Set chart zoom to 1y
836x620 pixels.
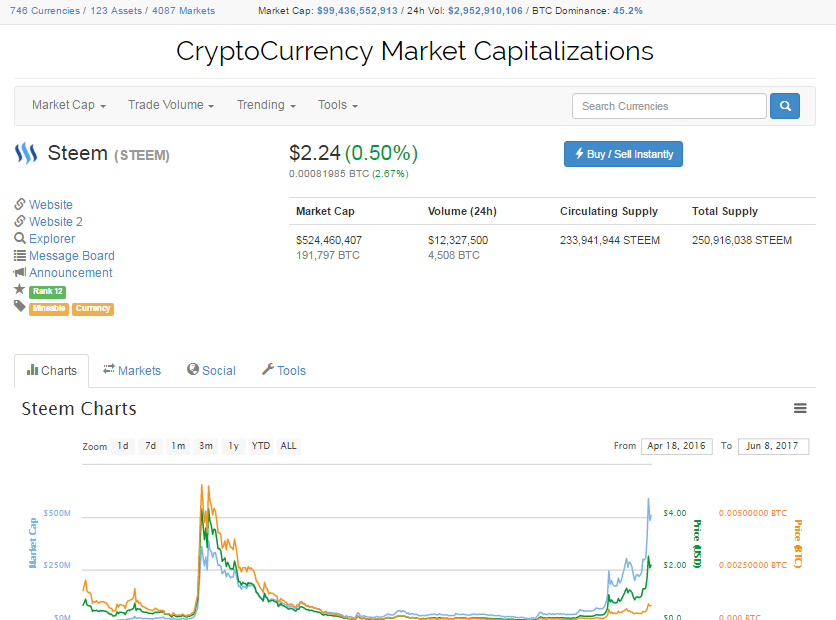coord(234,446)
